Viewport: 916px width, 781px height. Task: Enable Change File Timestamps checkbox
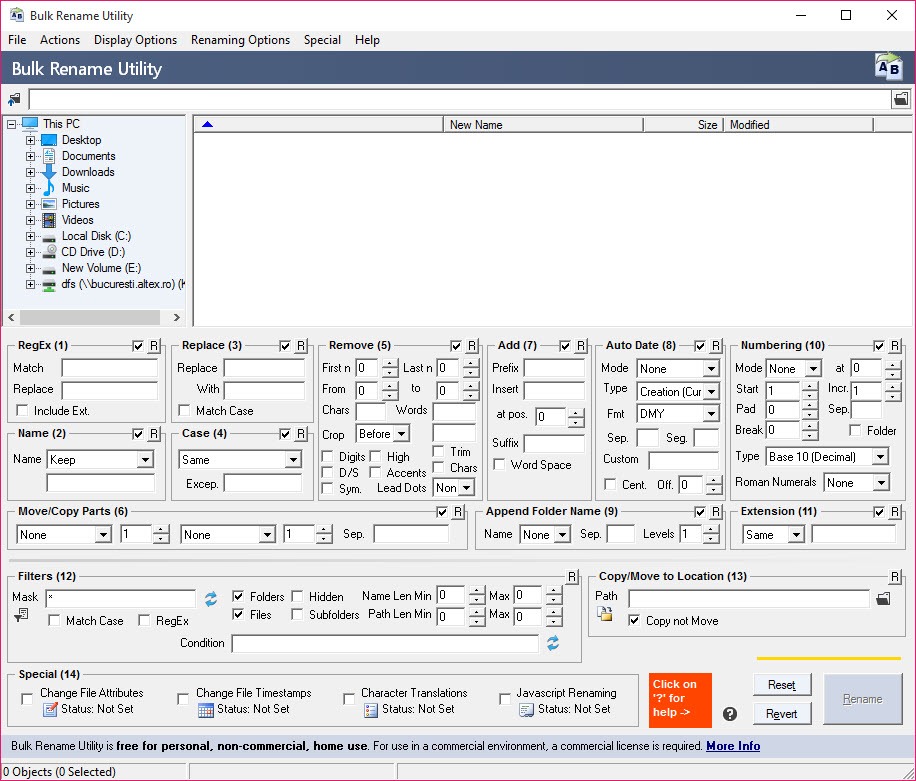pos(183,699)
